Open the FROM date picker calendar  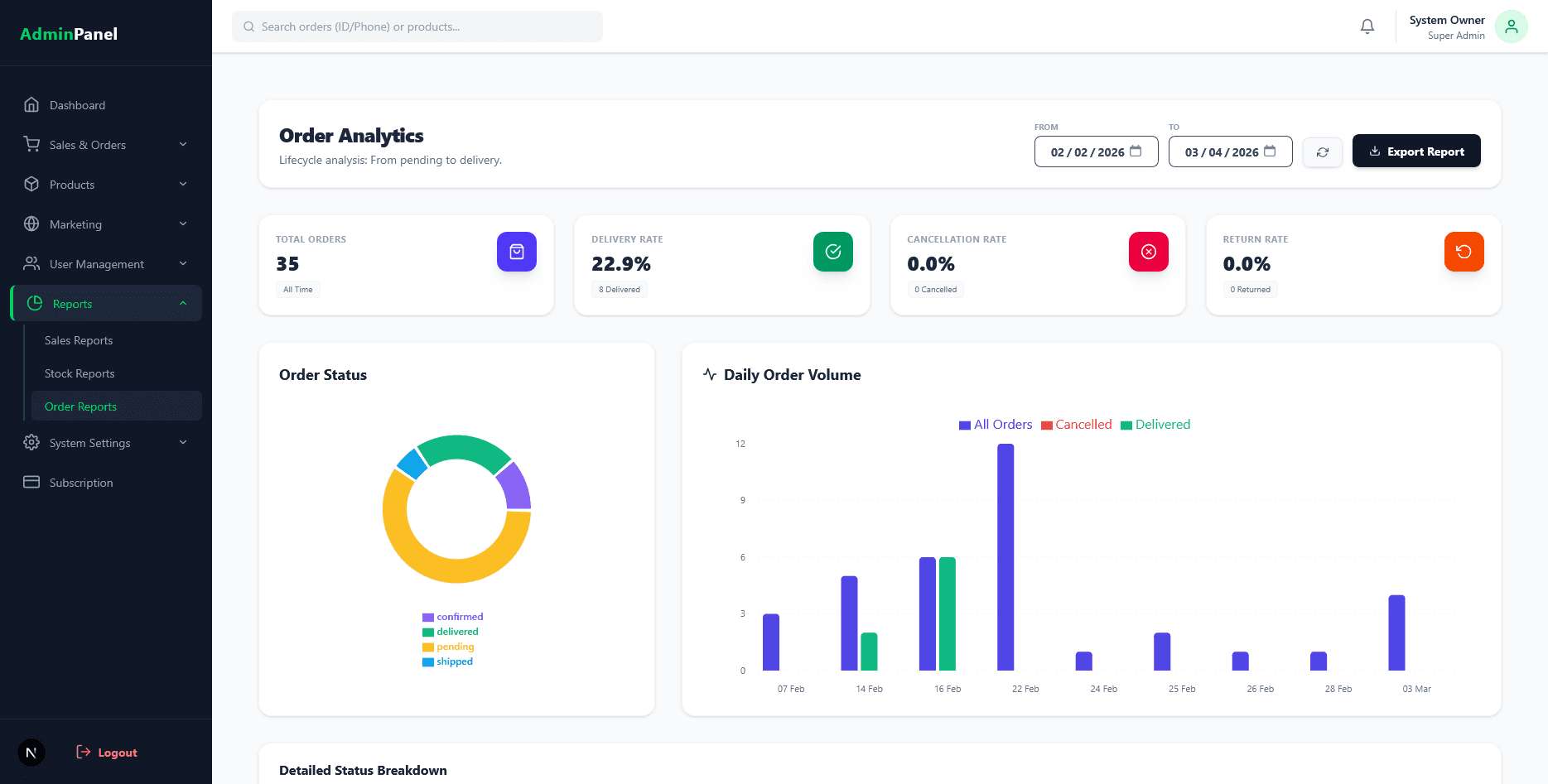pos(1136,152)
